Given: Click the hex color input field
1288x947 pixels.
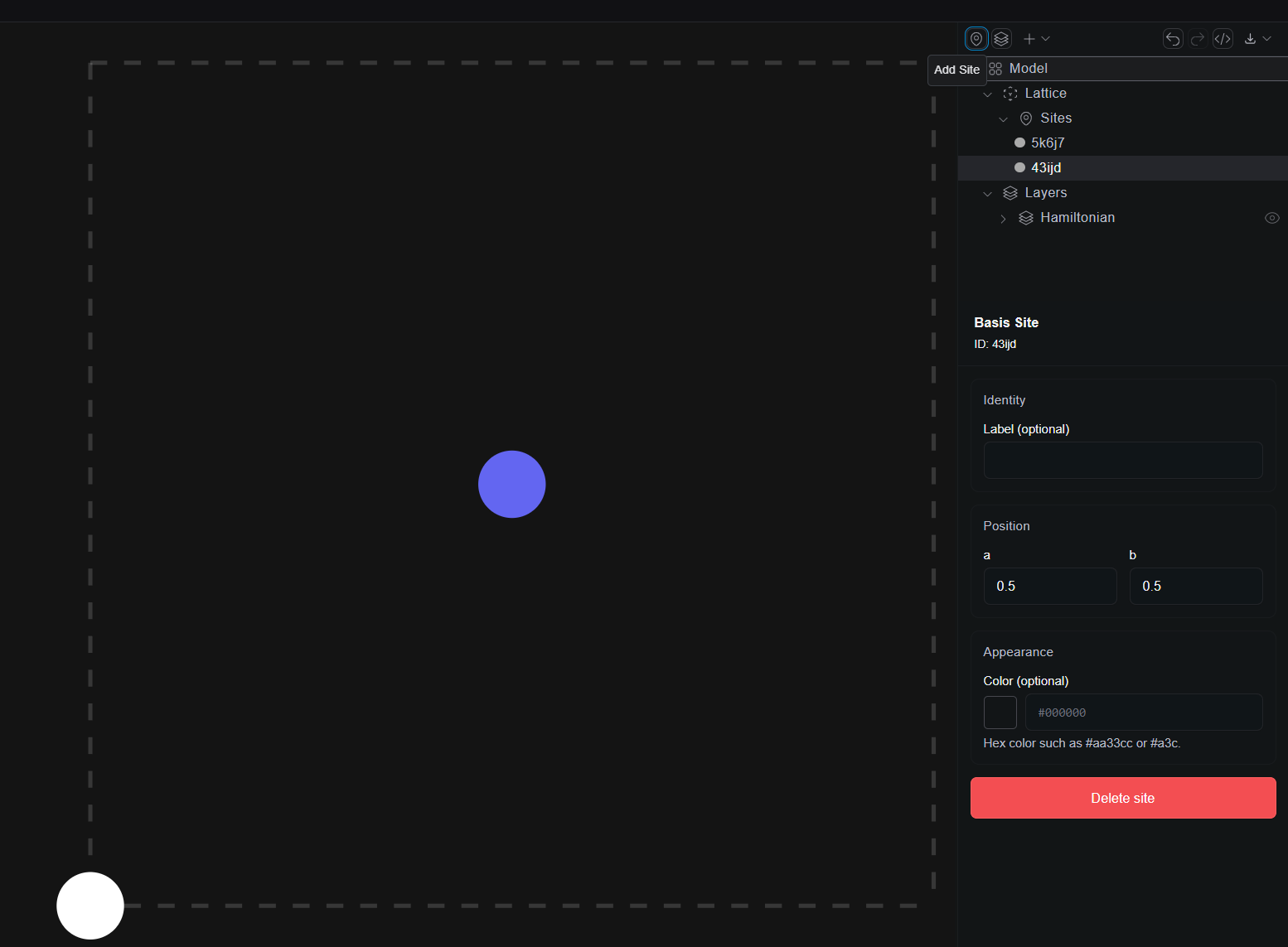Looking at the screenshot, I should pos(1144,713).
